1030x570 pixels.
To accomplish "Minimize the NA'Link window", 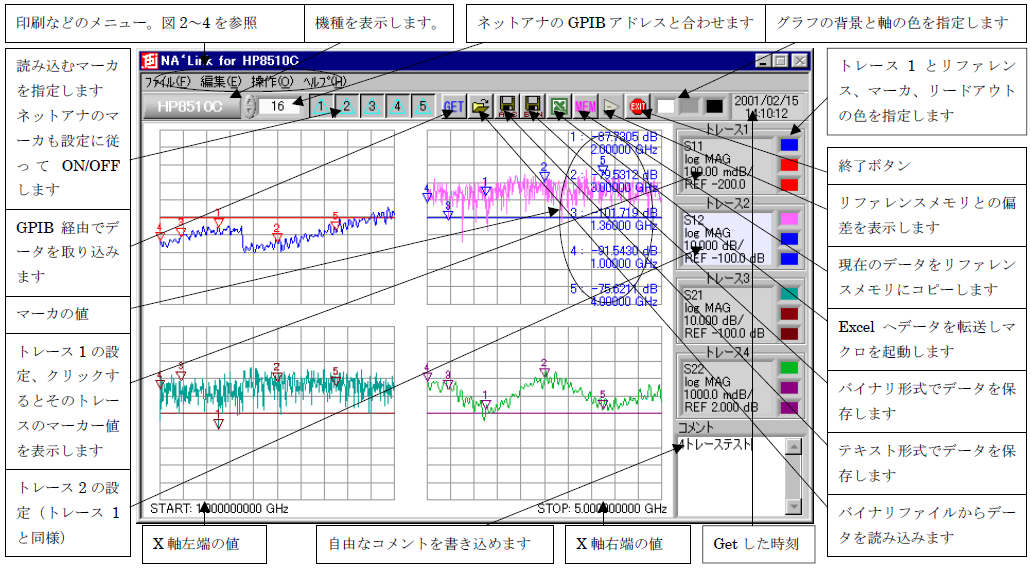I will point(763,61).
